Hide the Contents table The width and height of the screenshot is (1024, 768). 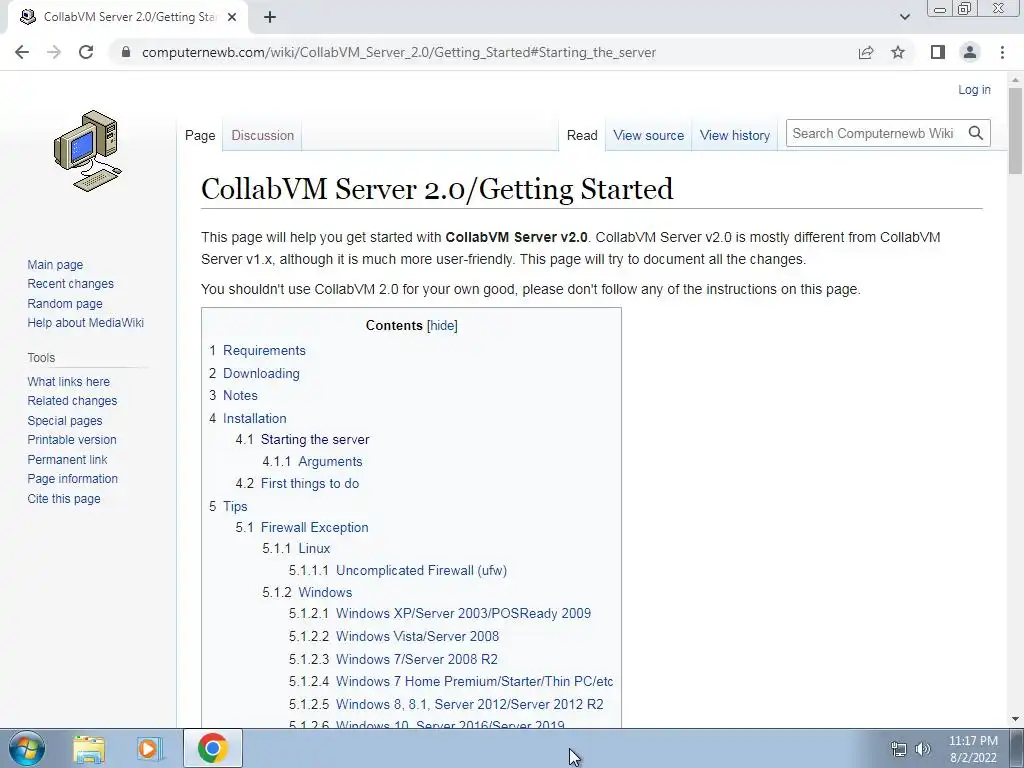442,325
